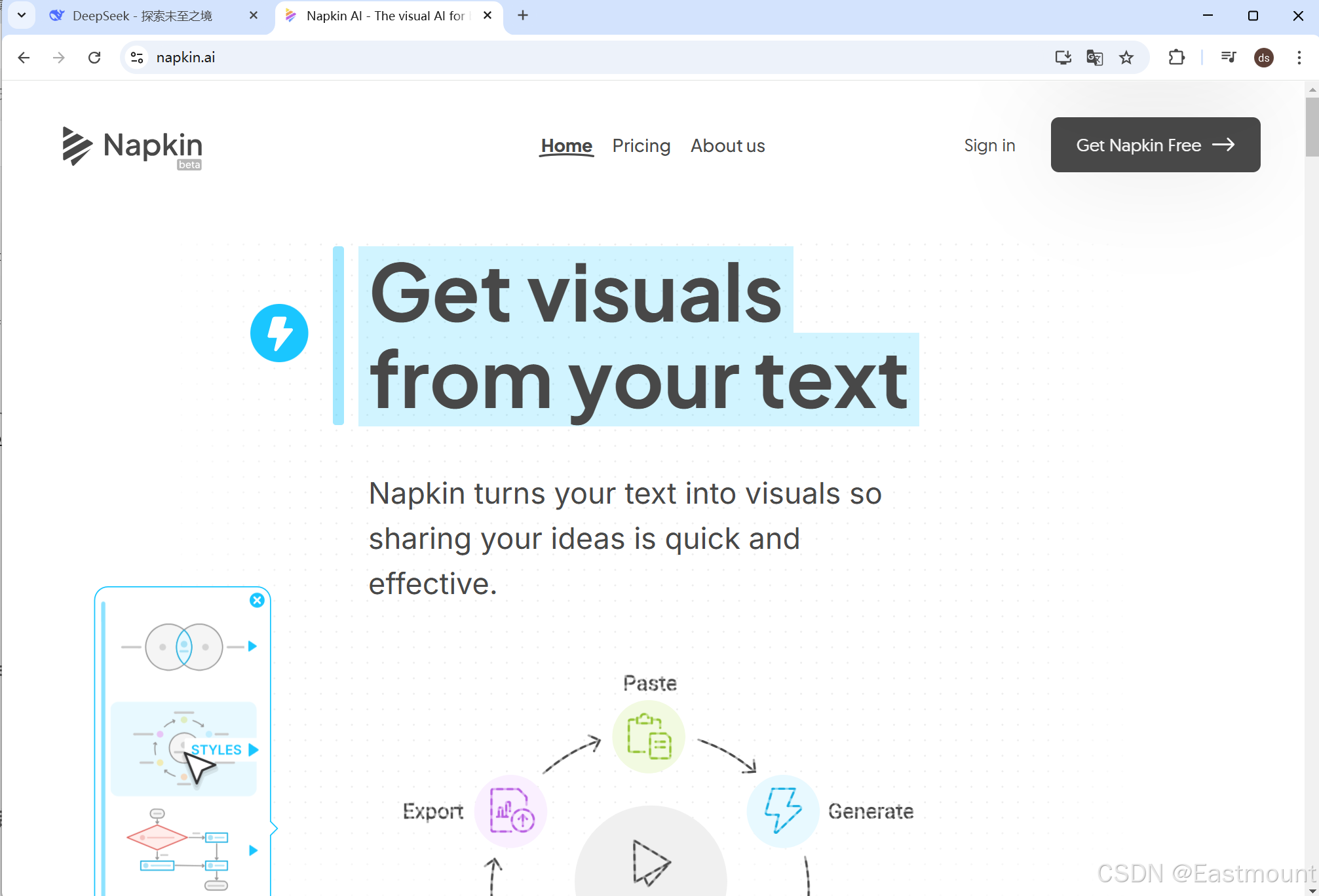
Task: Open the browser Extensions puzzle icon
Action: pyautogui.click(x=1176, y=58)
